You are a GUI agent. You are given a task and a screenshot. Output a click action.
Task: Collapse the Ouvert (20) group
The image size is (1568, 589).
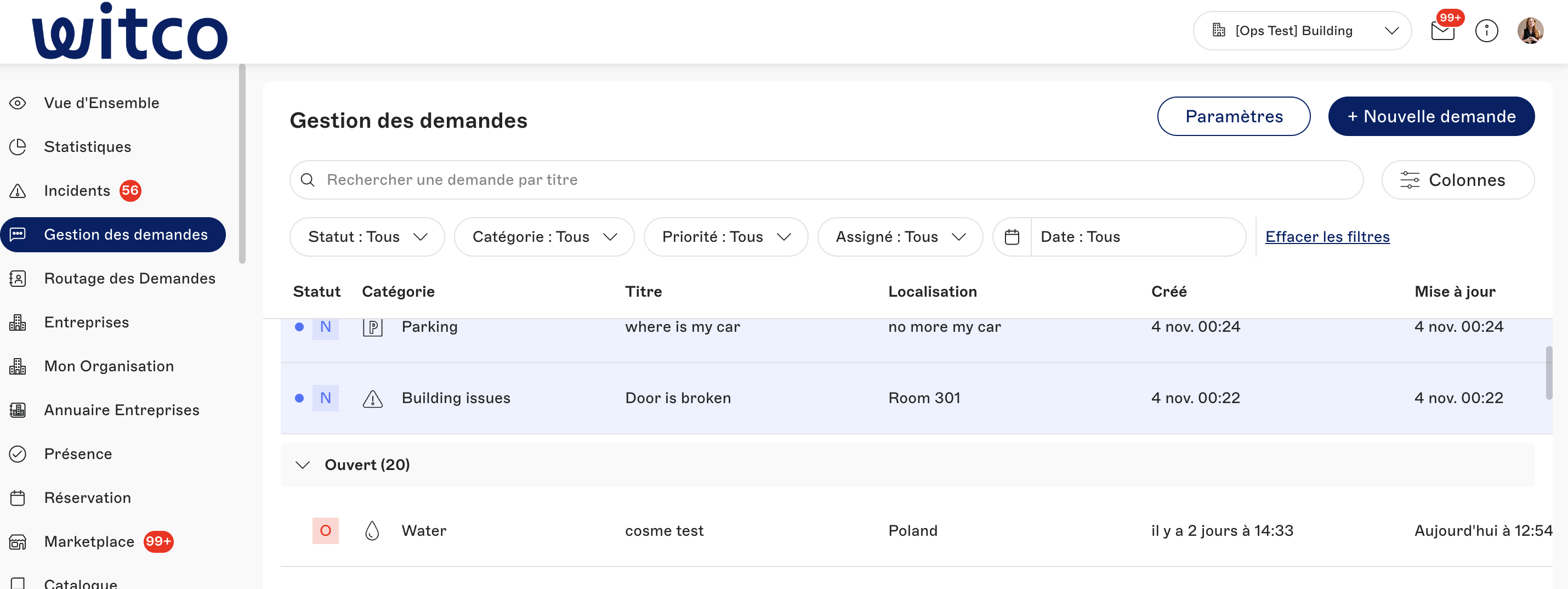click(303, 465)
